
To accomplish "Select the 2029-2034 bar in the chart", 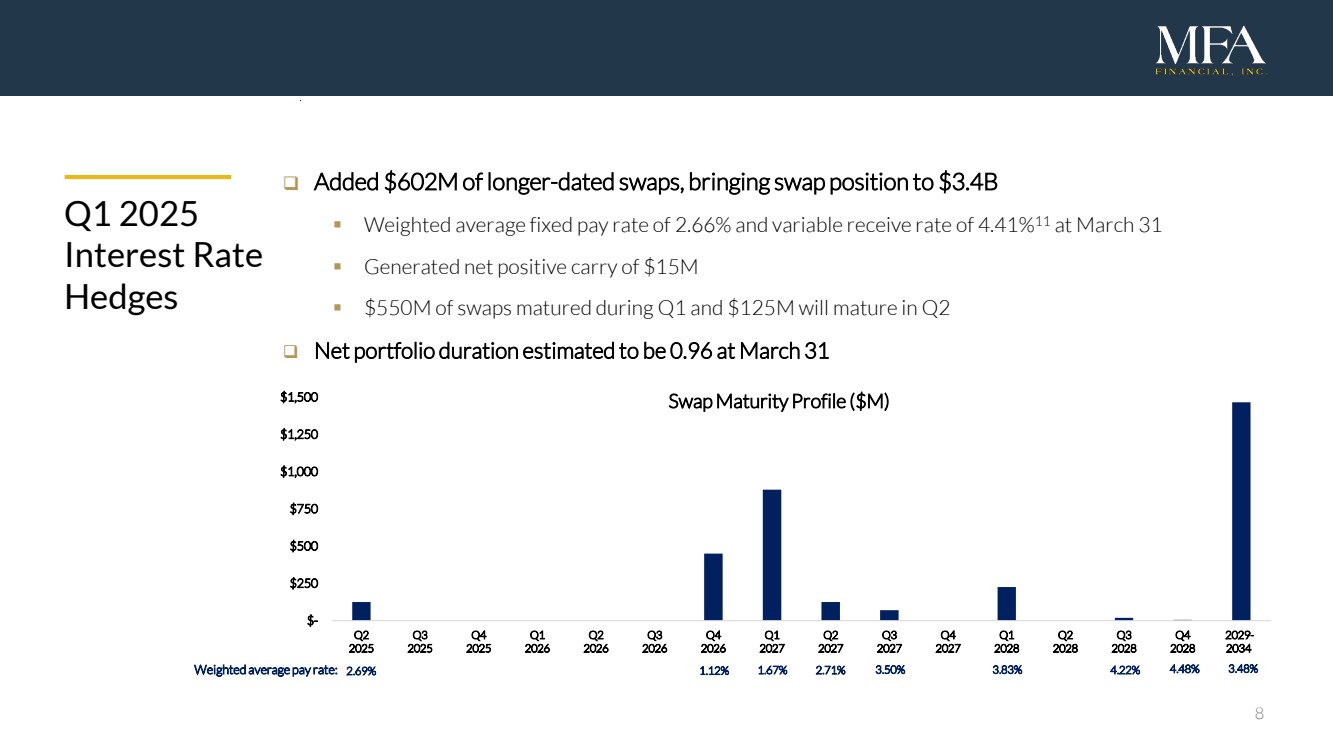I will click(x=1241, y=511).
